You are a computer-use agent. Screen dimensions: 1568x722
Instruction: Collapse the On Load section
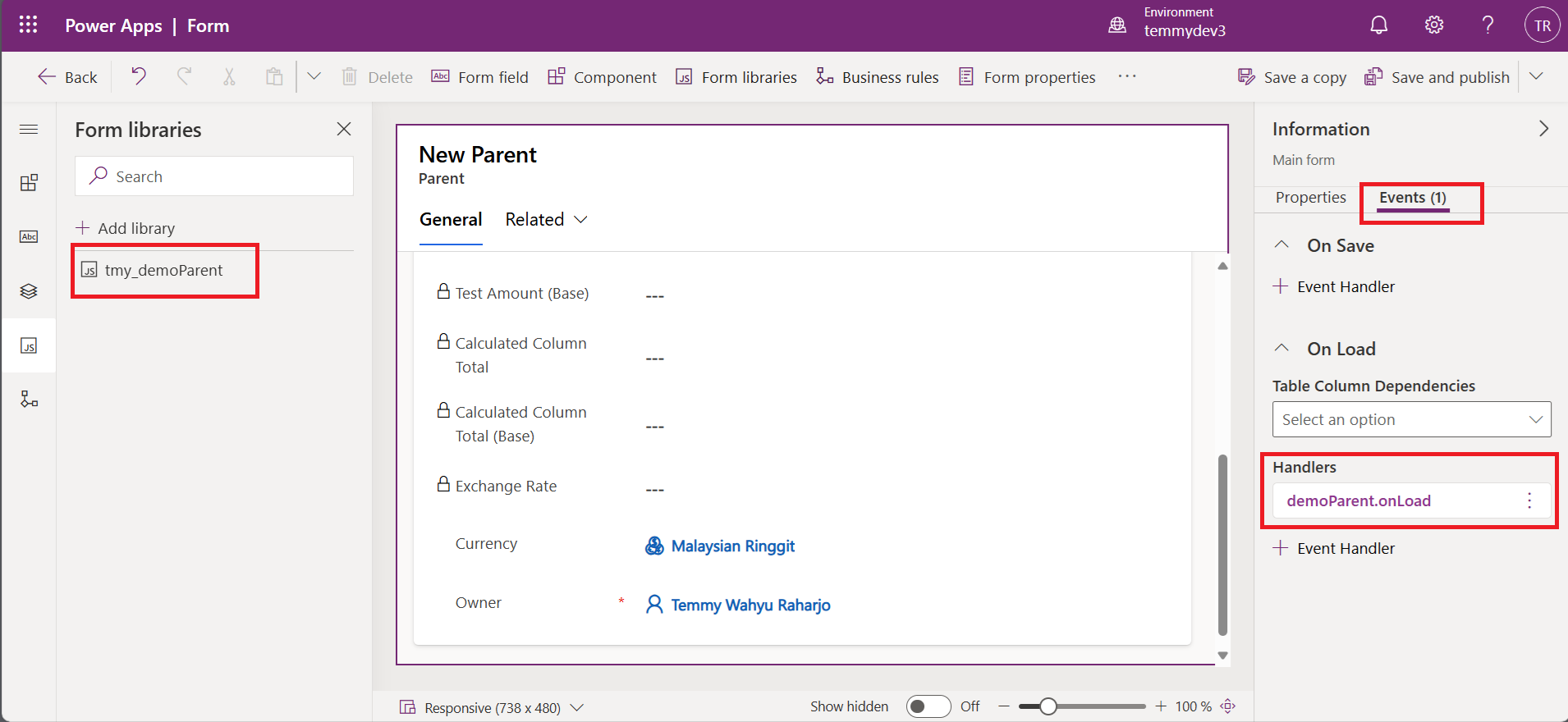click(1281, 349)
